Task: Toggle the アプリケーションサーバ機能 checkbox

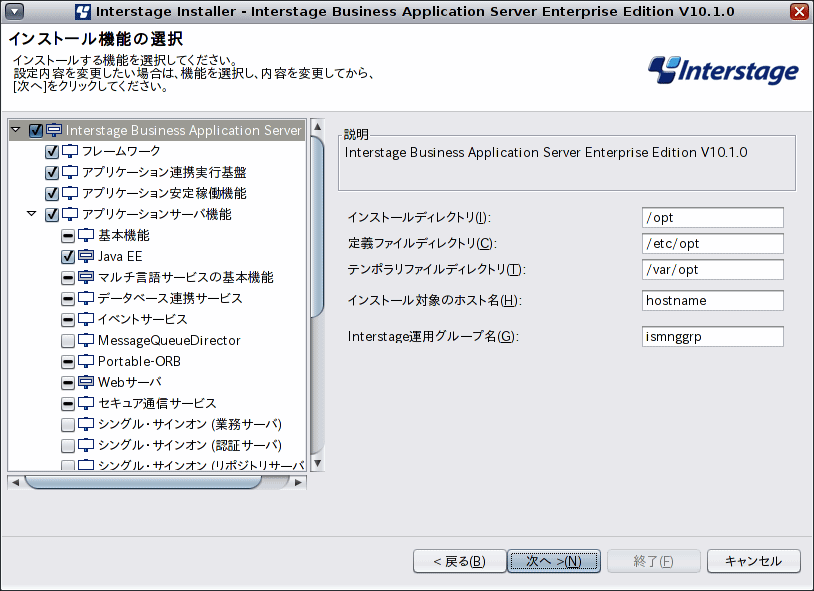Action: (52, 214)
